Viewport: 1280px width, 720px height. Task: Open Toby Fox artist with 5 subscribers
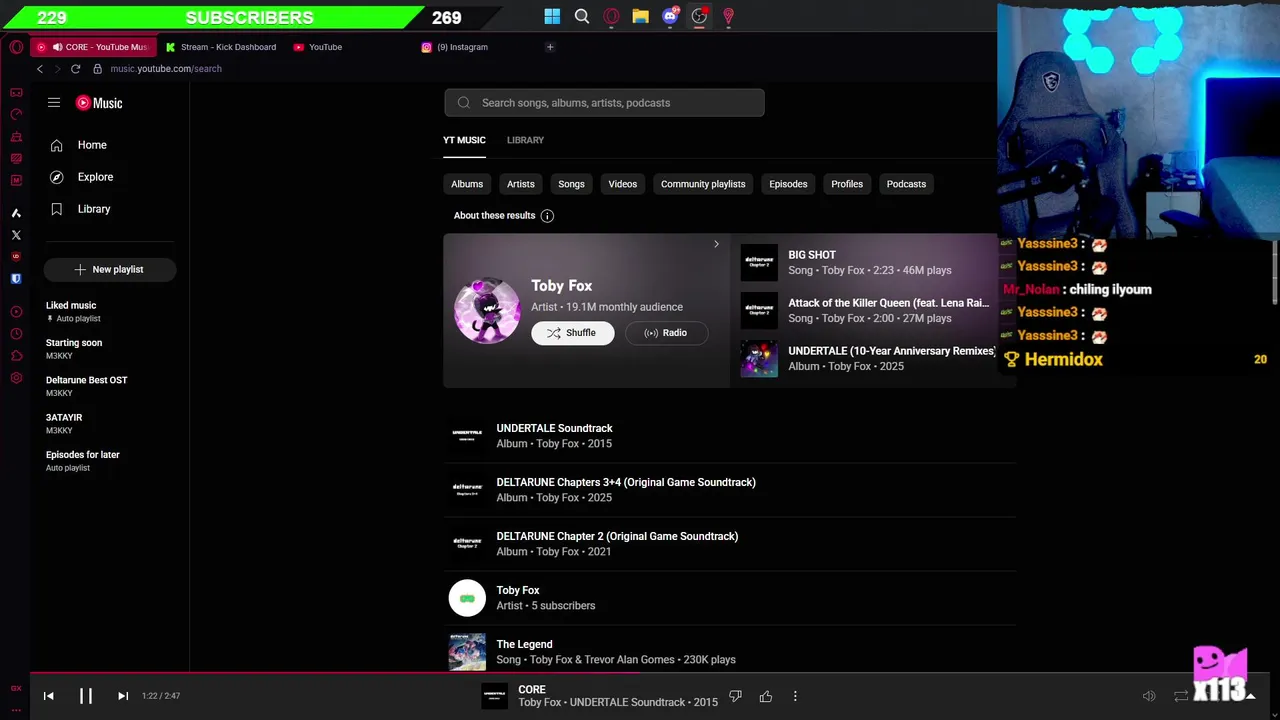point(730,598)
